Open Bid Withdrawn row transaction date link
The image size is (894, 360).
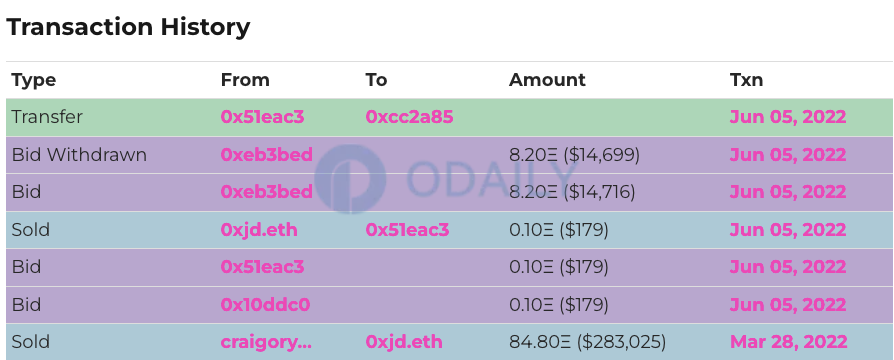coord(788,155)
